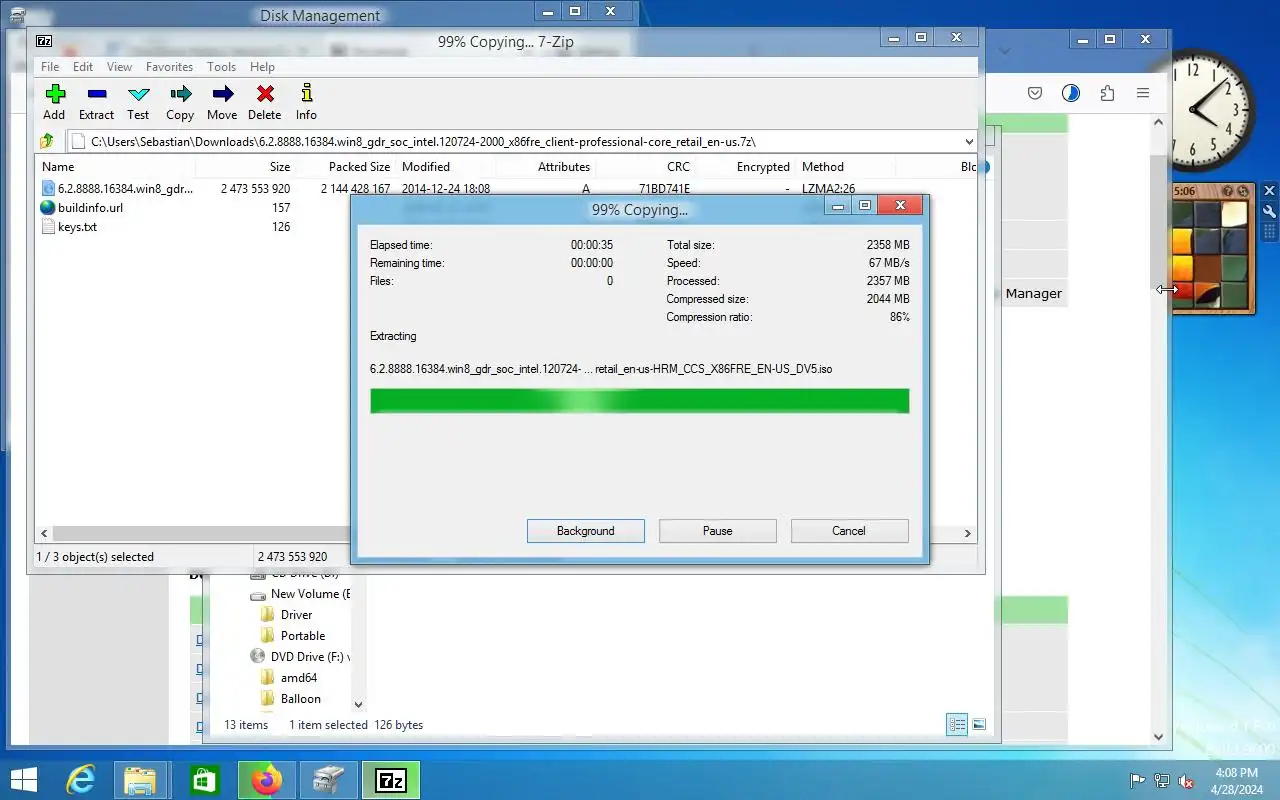Click the Move toolbar icon
This screenshot has width=1280, height=800.
223,94
